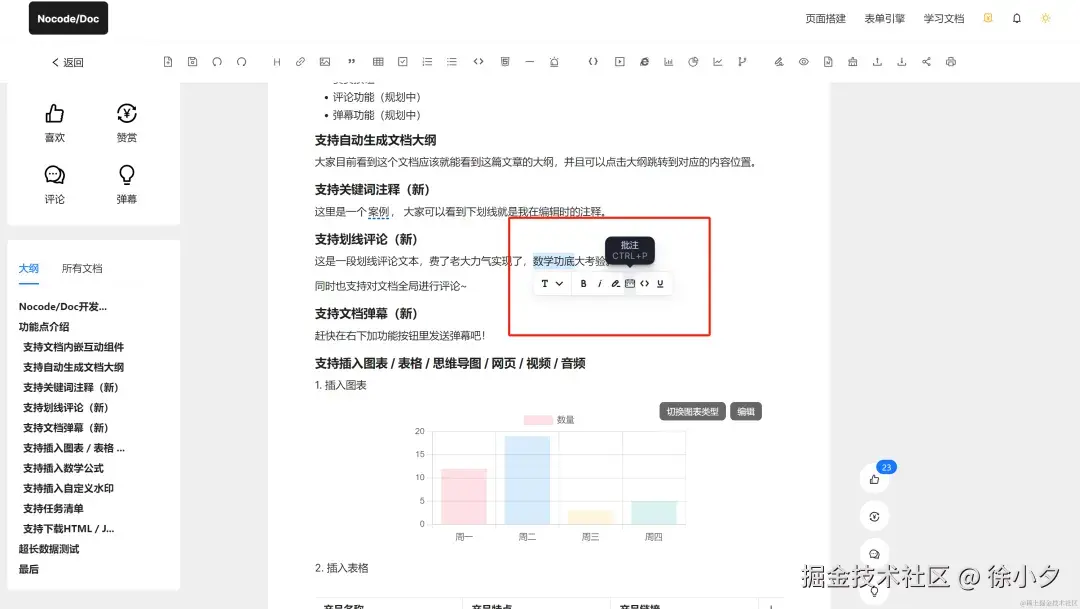Click the like icon showing badge 23
The height and width of the screenshot is (609, 1080).
coord(874,478)
